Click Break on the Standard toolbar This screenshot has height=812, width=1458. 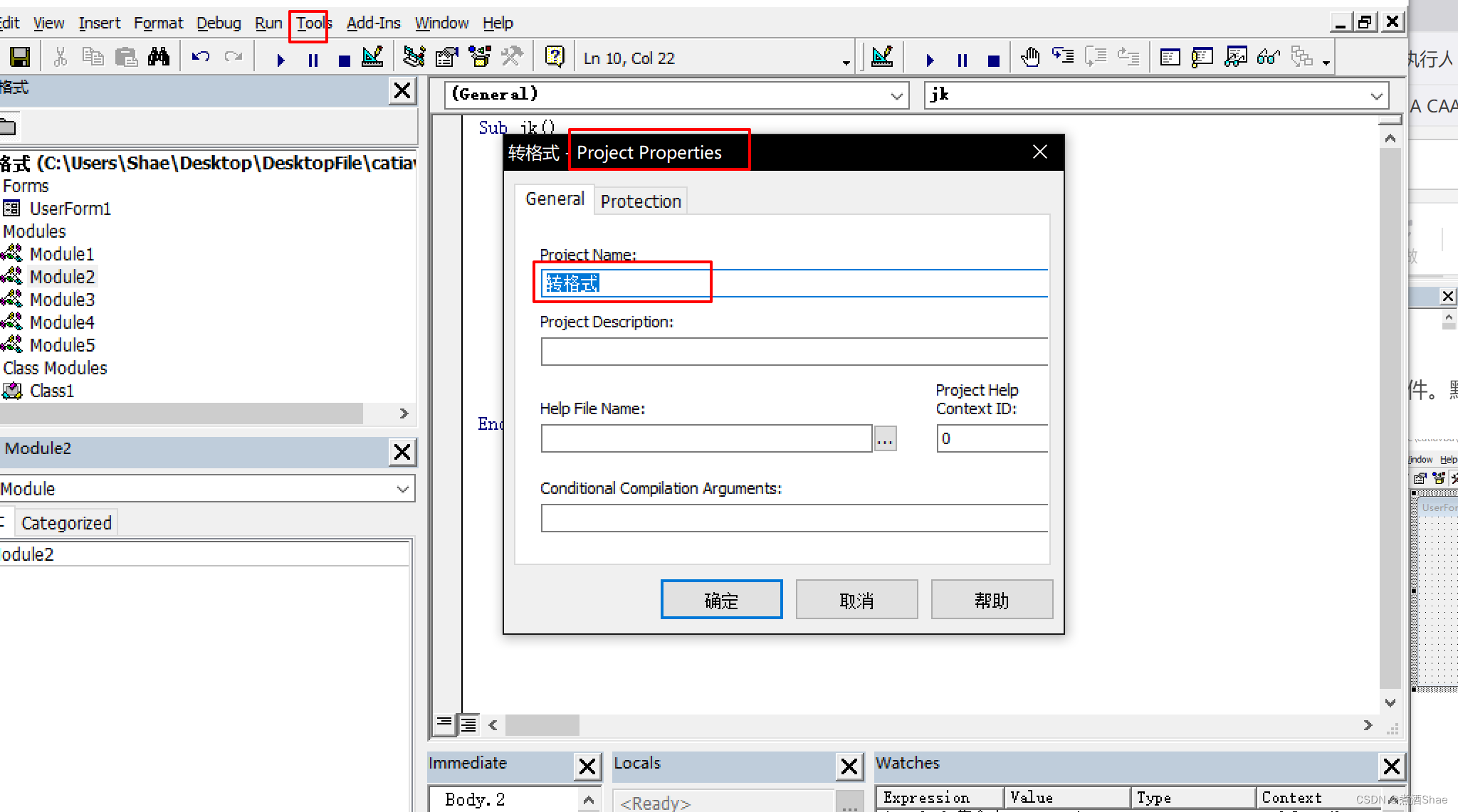point(313,60)
